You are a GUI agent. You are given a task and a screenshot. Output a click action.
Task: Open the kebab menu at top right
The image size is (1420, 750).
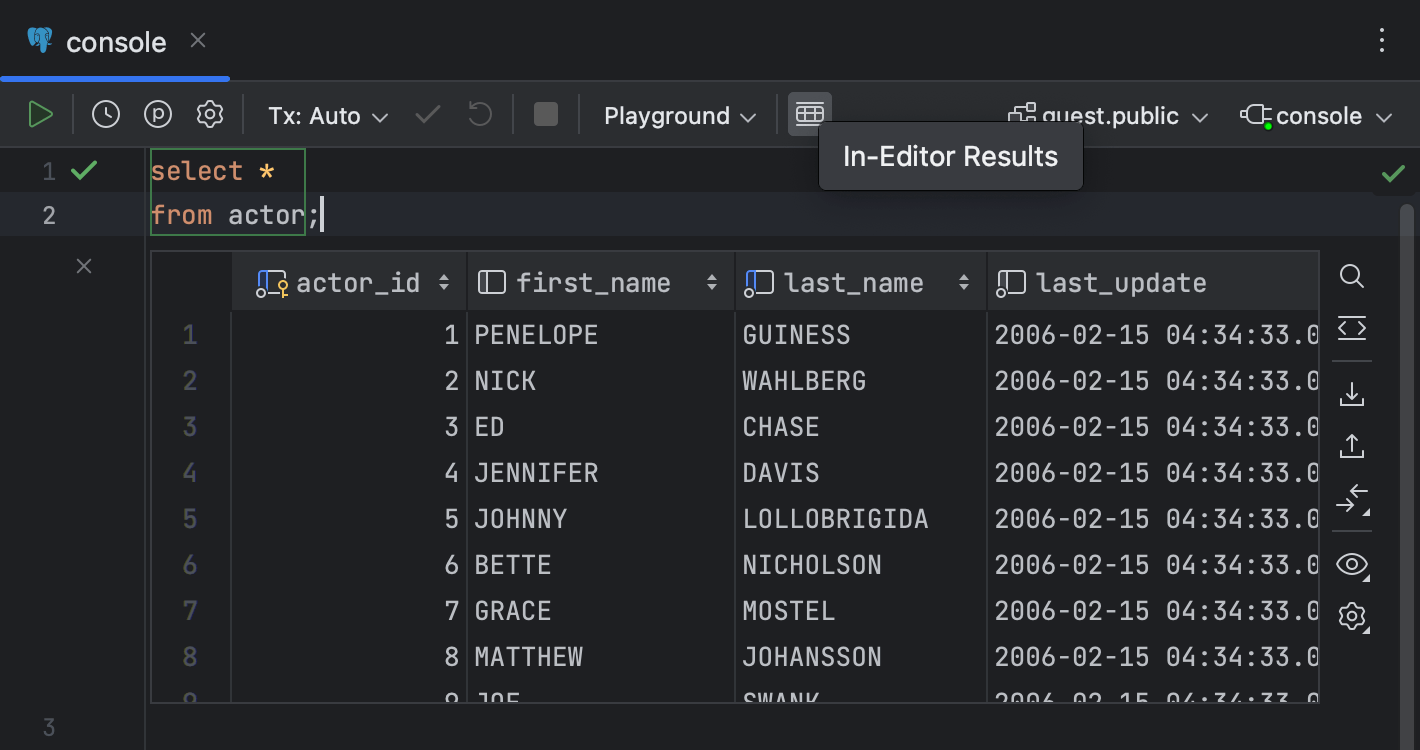pos(1382,41)
